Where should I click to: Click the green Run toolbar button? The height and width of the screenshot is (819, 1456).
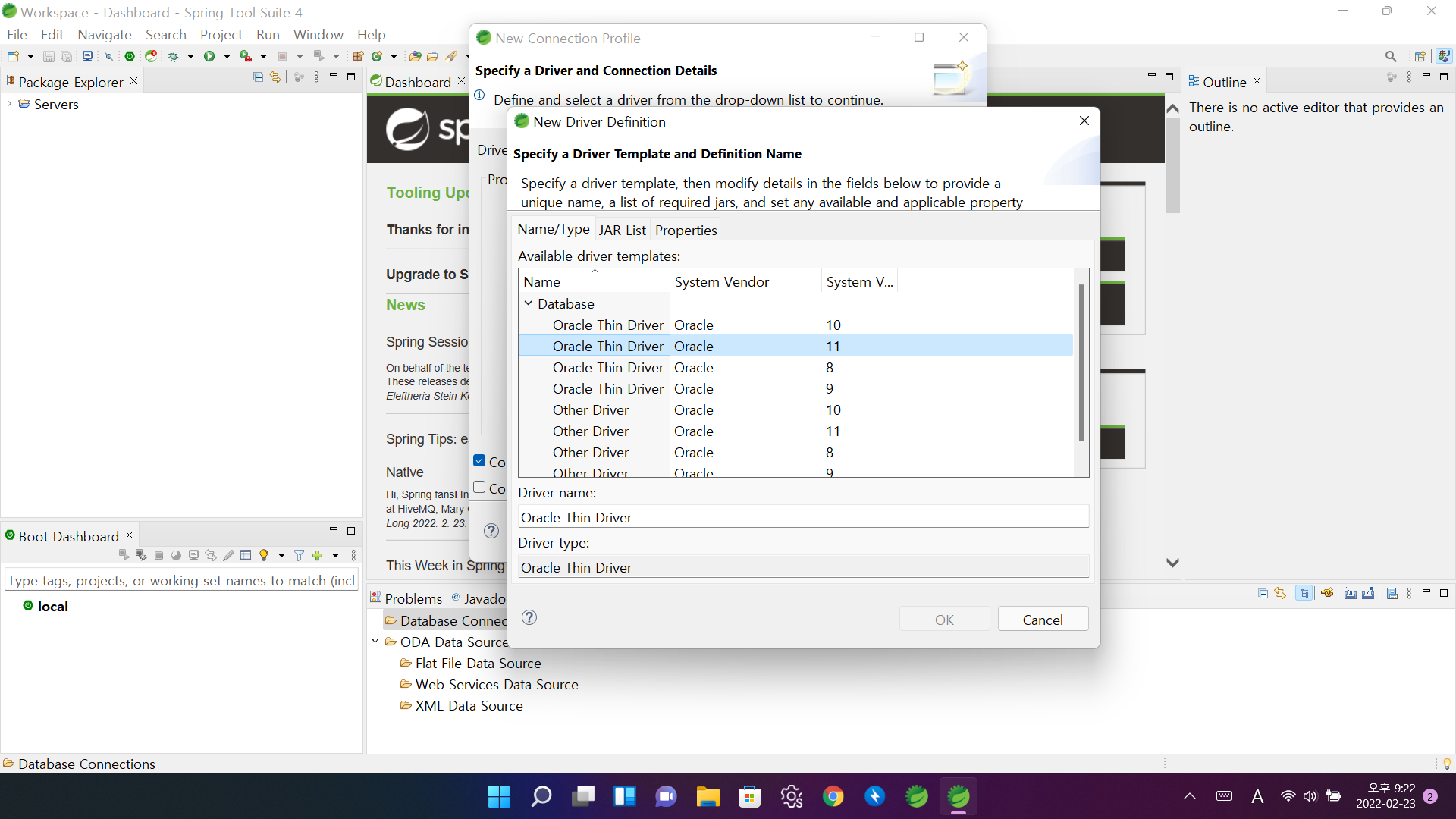[x=209, y=56]
